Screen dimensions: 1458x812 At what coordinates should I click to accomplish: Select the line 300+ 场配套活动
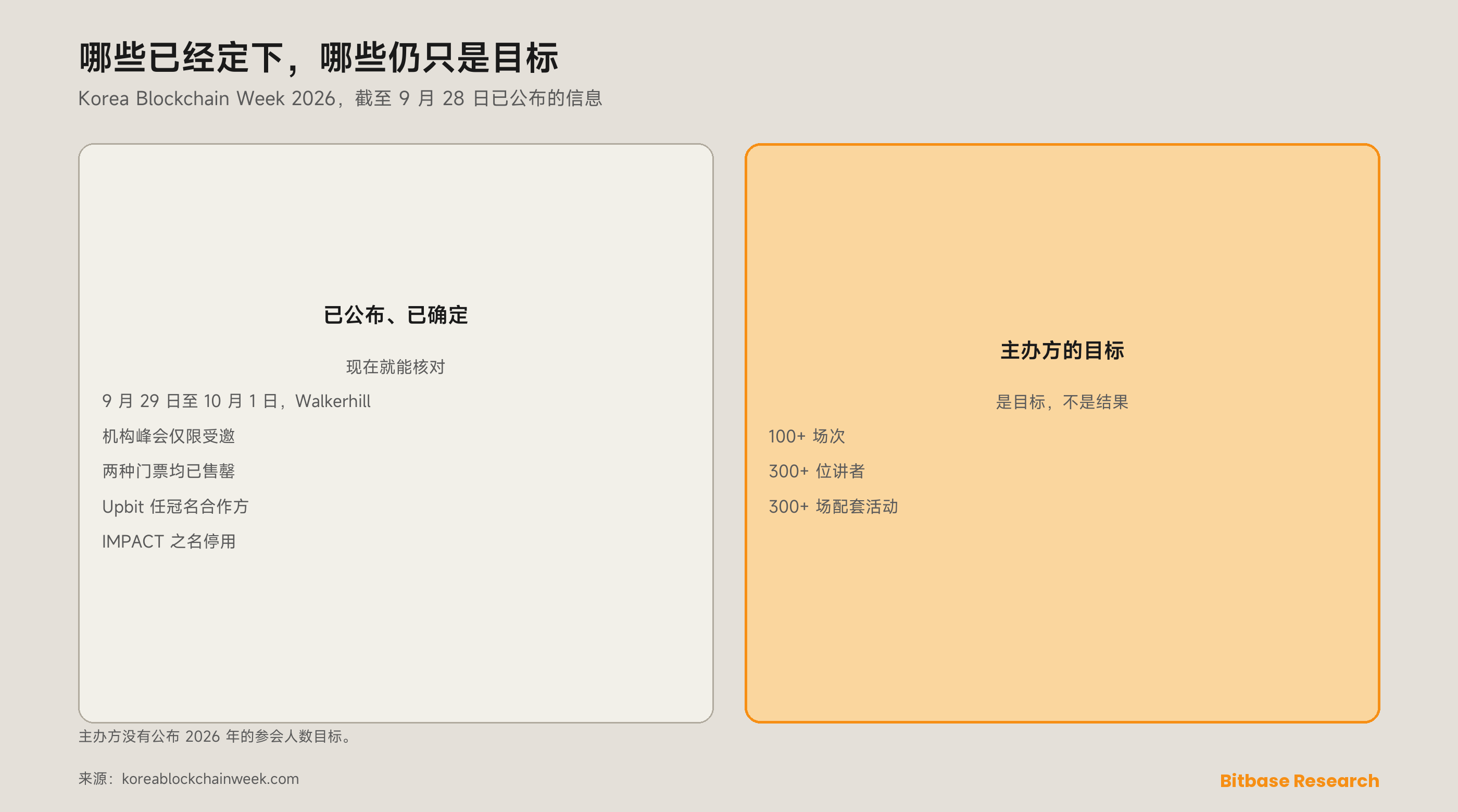click(834, 506)
